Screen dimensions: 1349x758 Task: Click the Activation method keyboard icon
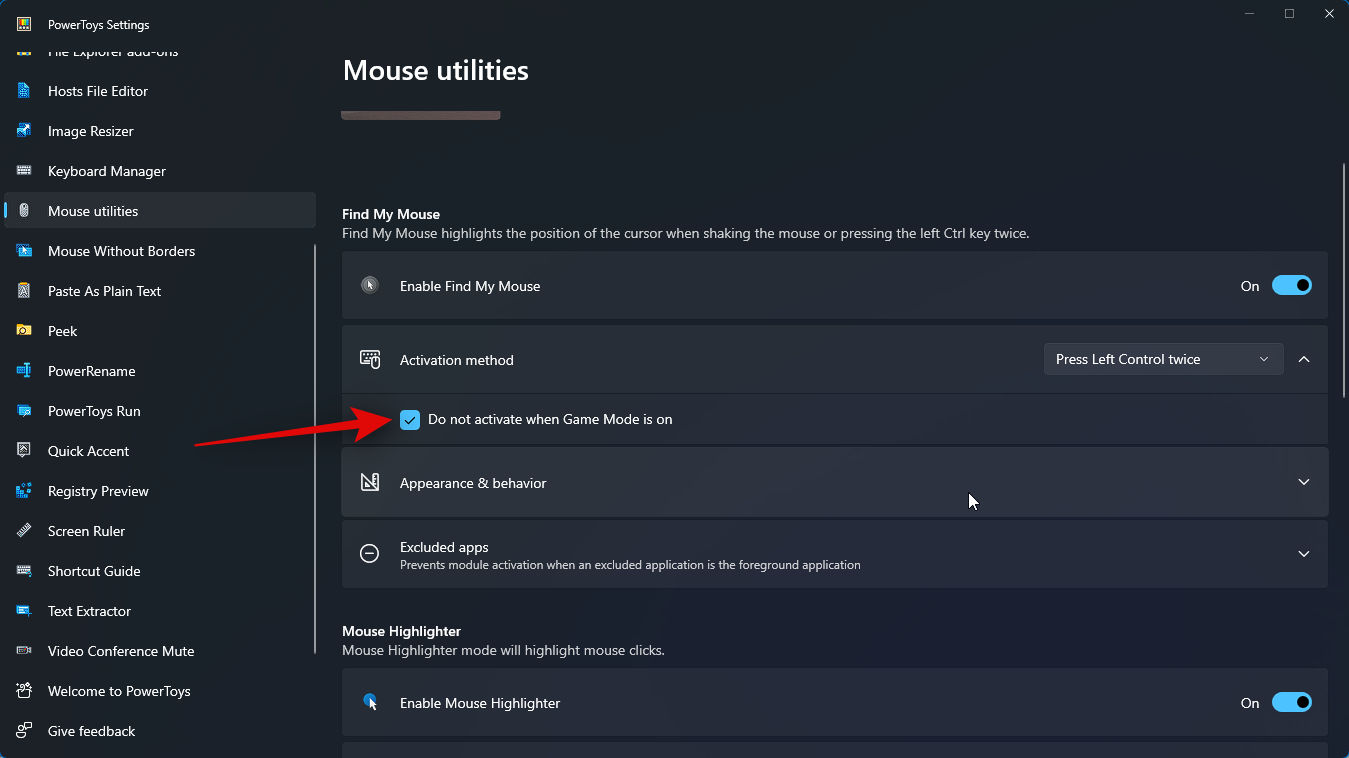coord(370,360)
